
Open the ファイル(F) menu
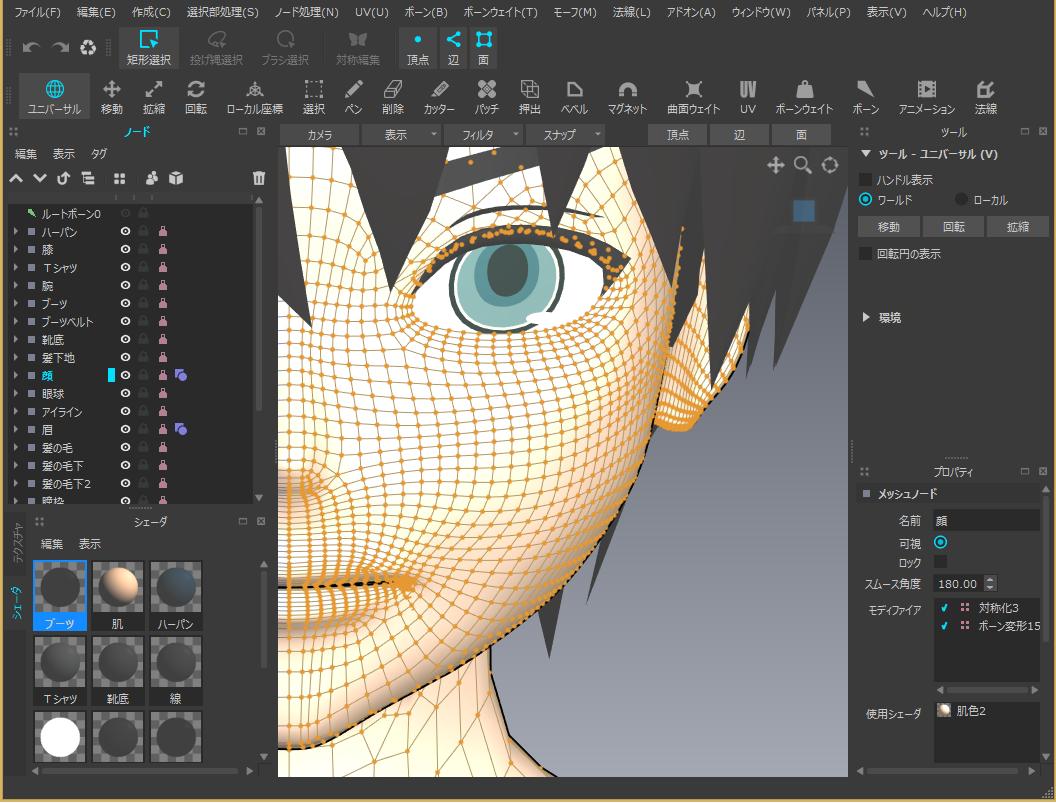click(37, 12)
